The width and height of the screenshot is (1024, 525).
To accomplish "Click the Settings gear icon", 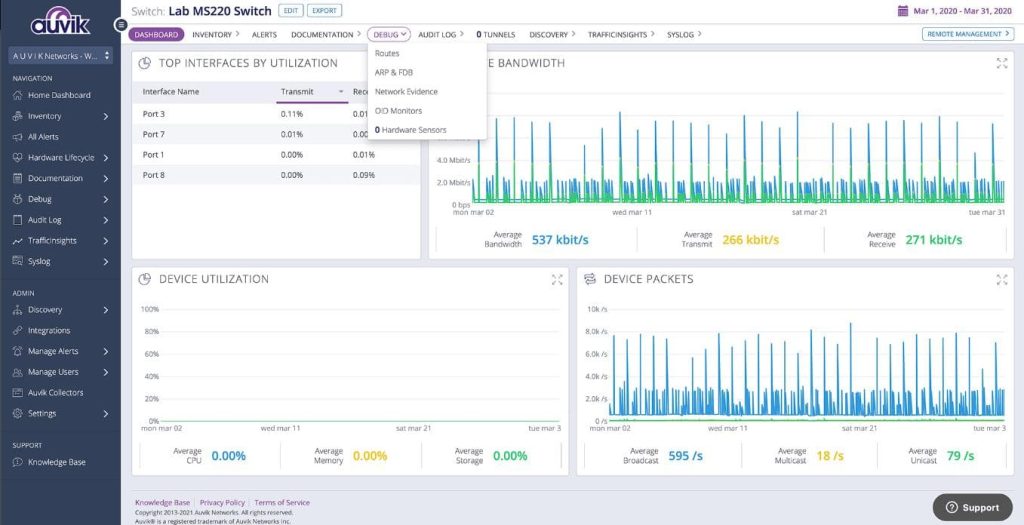I will pyautogui.click(x=18, y=413).
